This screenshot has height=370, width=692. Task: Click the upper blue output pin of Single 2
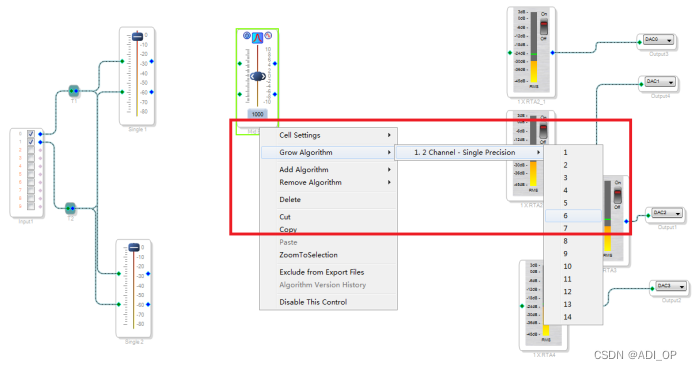148,274
